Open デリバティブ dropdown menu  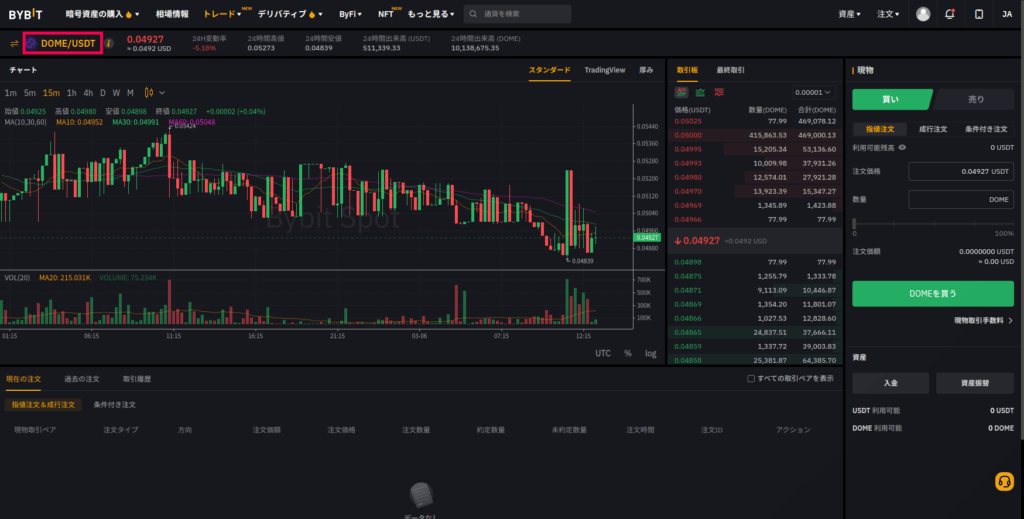point(290,14)
